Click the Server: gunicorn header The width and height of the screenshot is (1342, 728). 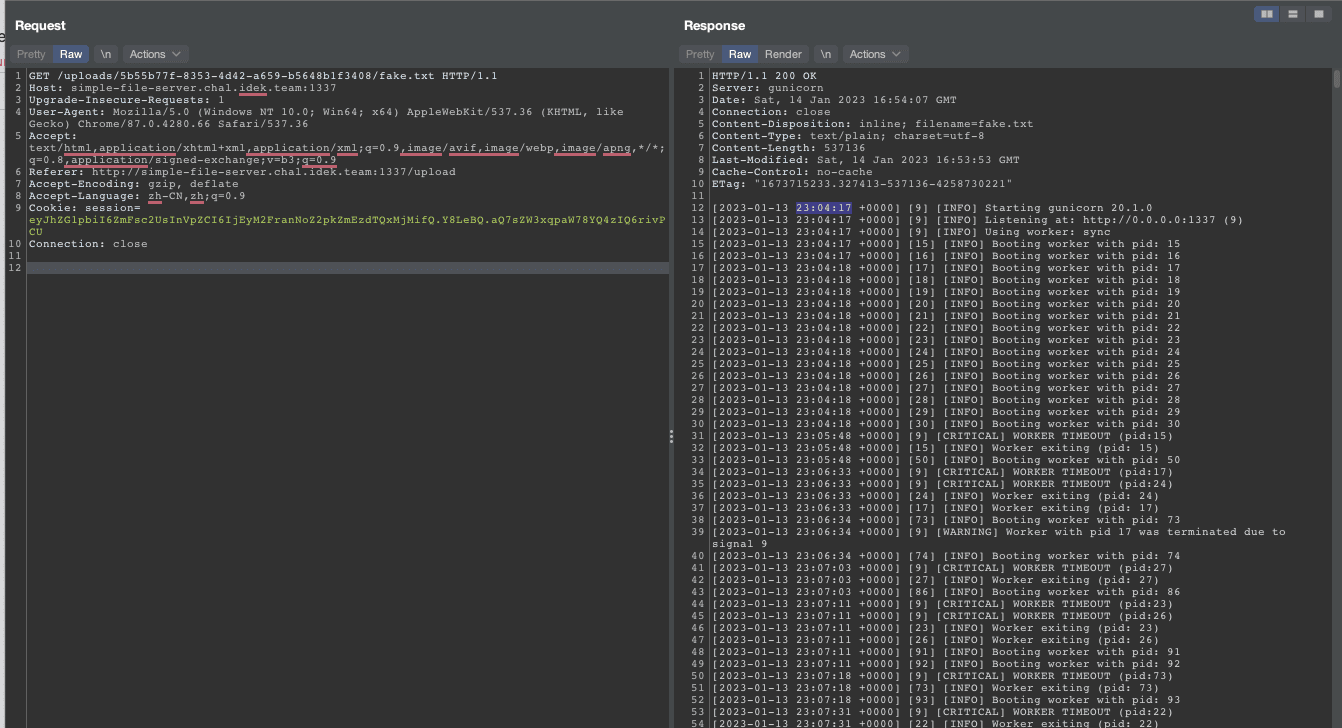768,88
